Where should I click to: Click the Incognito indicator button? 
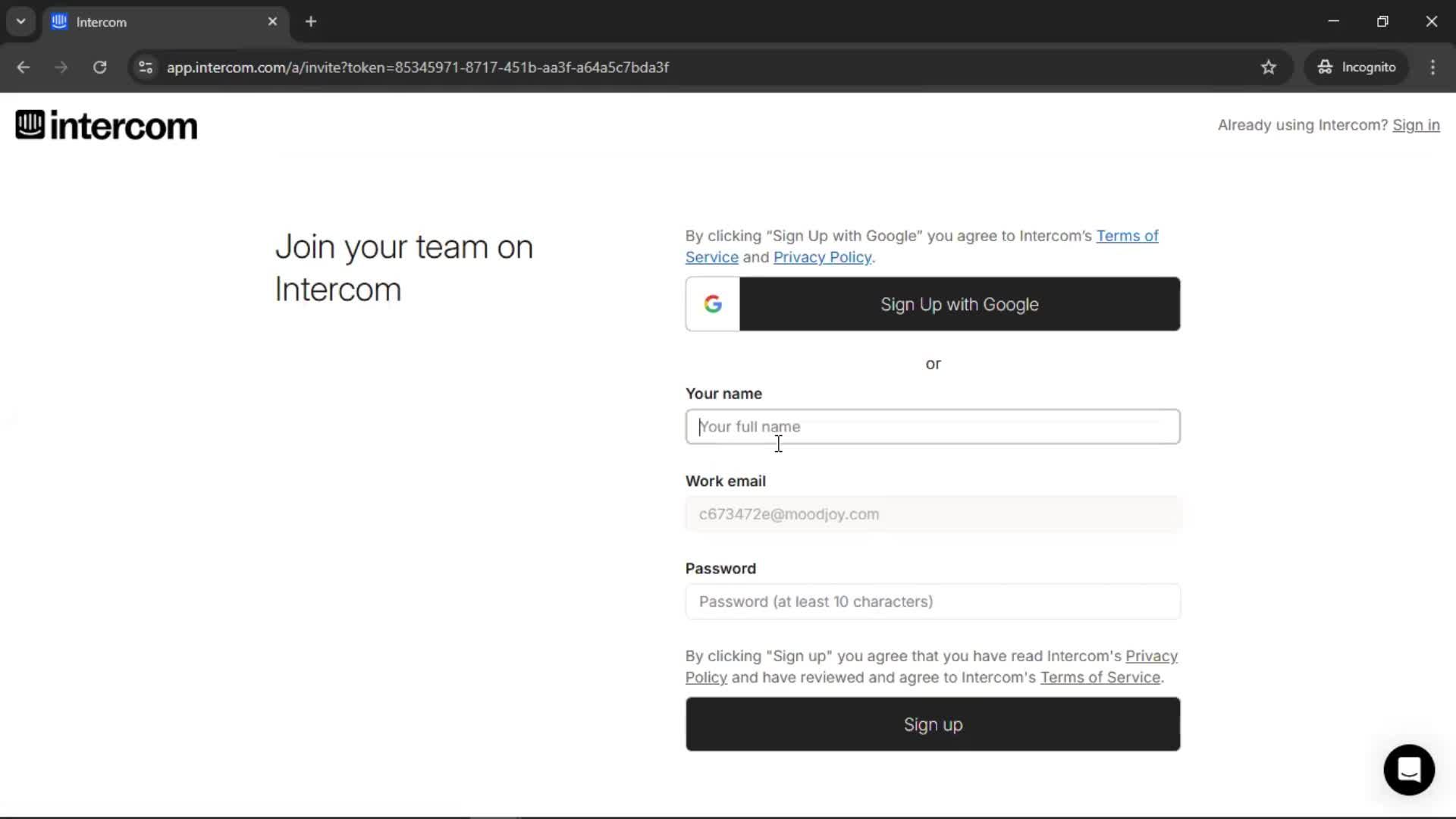1357,67
